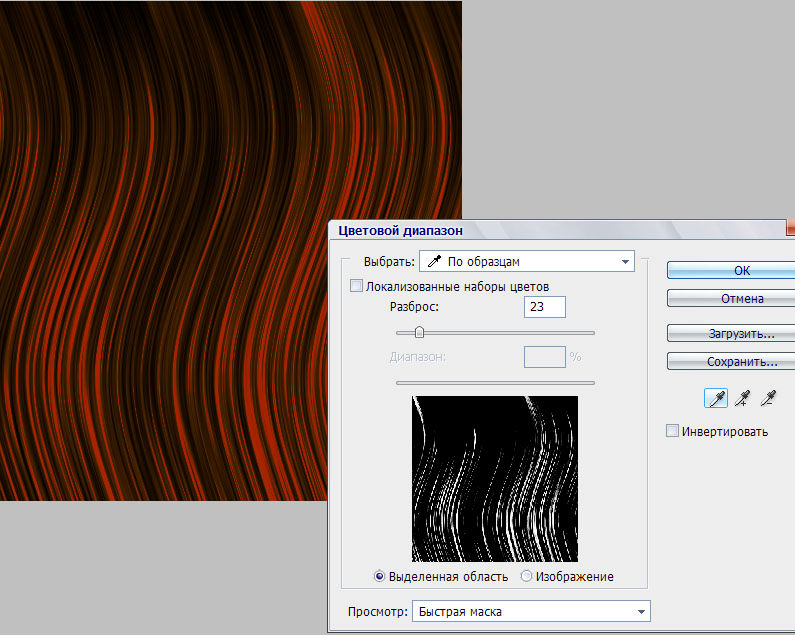Screen dimensions: 795x636
Task: Click the Разброс slider handle
Action: (419, 332)
